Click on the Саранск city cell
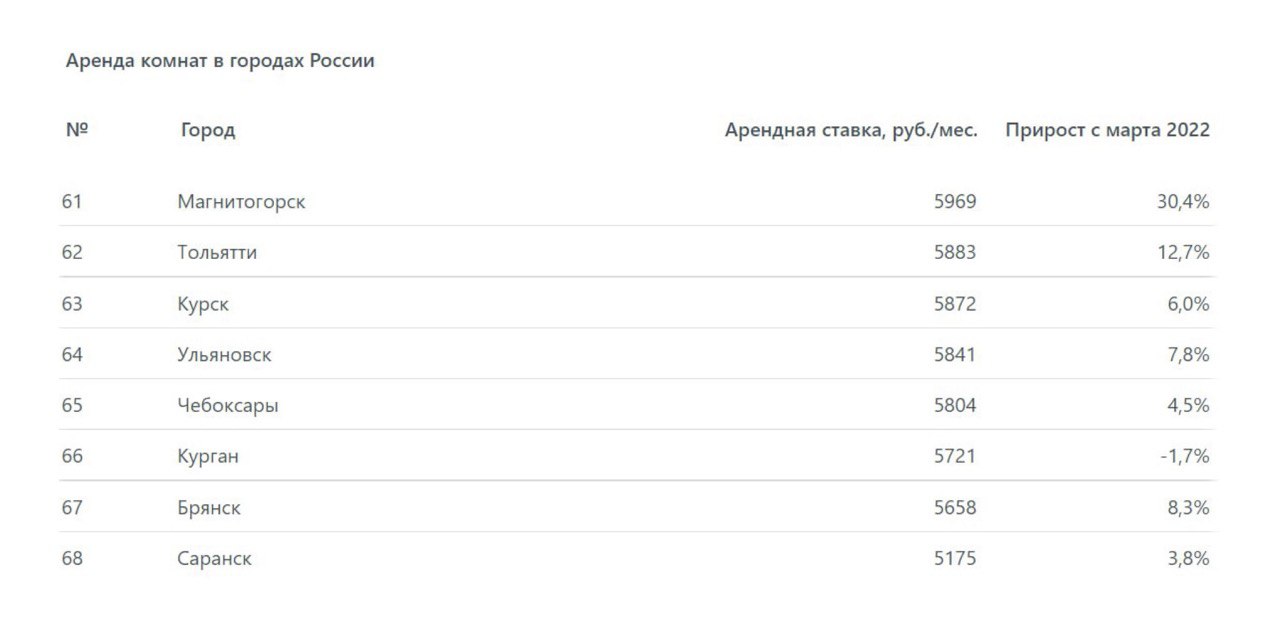This screenshot has height=642, width=1280. [x=214, y=559]
